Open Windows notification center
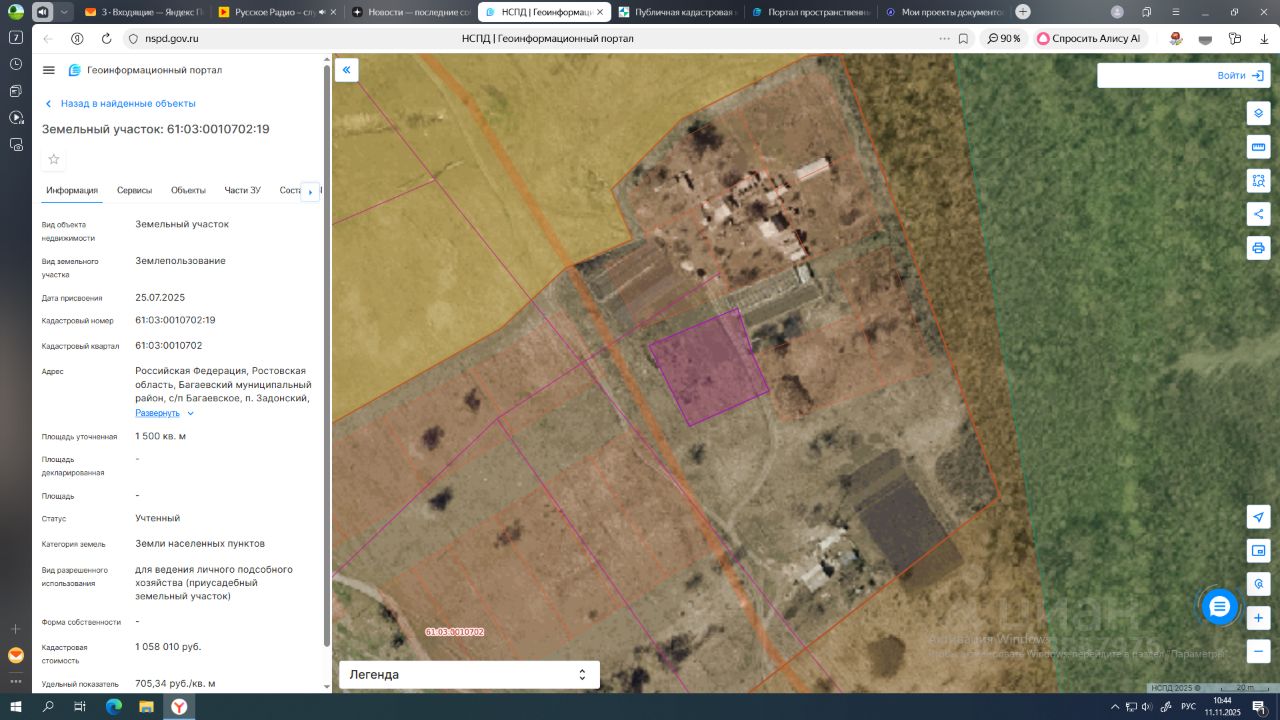 pos(1259,706)
